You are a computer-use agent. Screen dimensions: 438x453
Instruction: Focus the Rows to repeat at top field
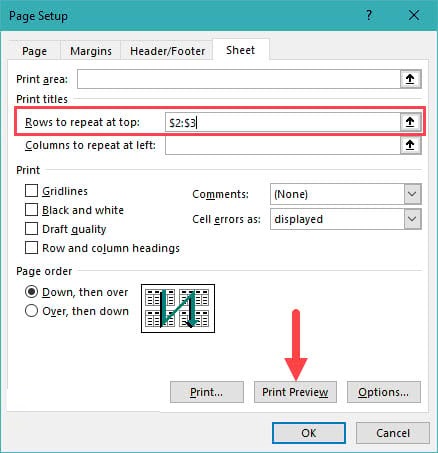click(283, 122)
